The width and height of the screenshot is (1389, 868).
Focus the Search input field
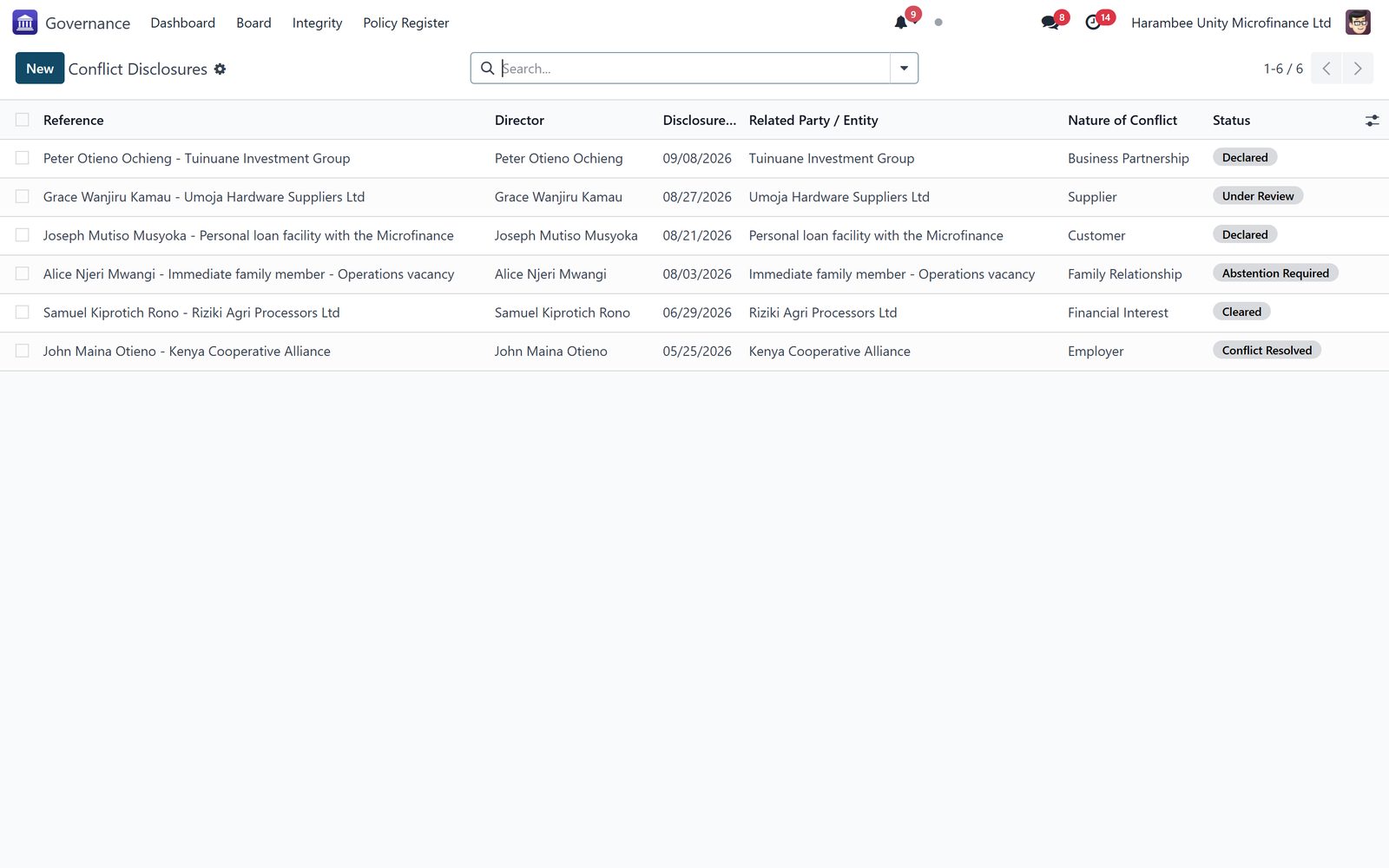(x=694, y=69)
